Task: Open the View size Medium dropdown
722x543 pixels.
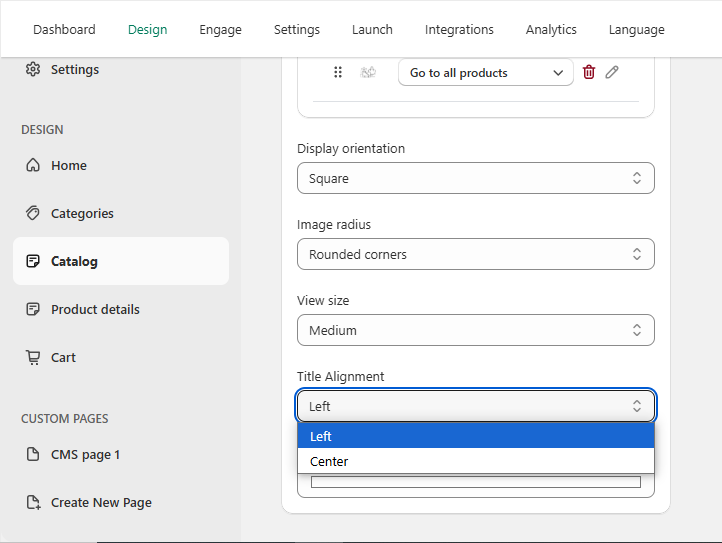Action: tap(476, 330)
